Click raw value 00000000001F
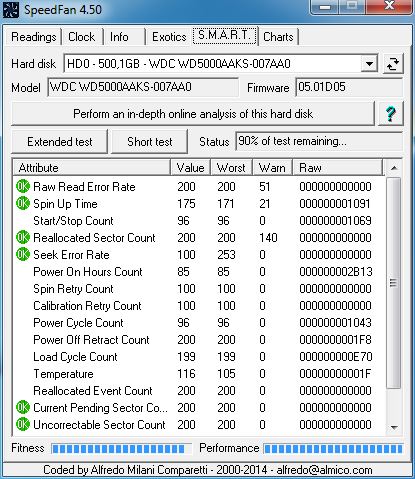 tap(335, 373)
